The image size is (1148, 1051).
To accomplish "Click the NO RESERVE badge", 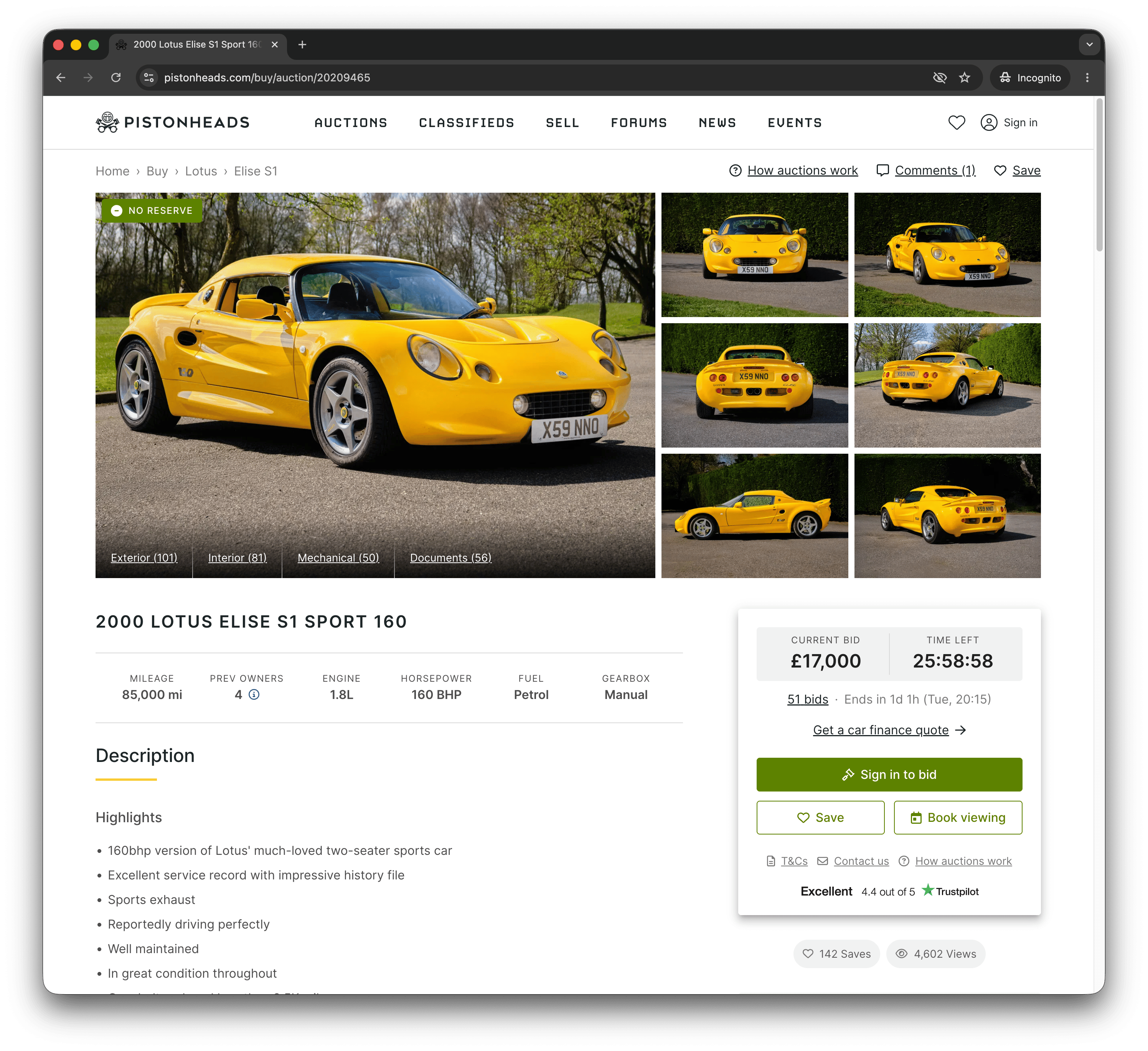I will (152, 211).
